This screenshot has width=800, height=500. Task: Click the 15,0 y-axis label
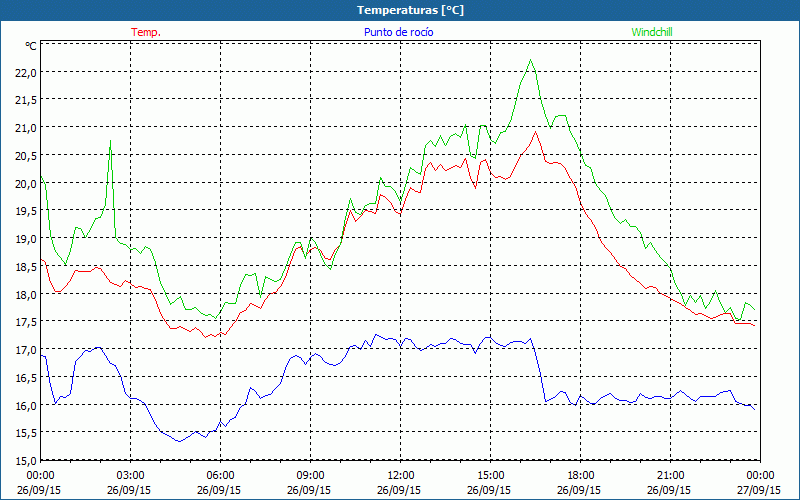tap(25, 460)
